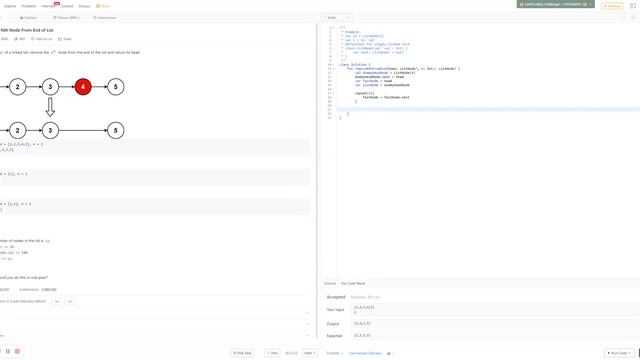Click the Premium button
640x360 pixels.
tap(612, 6)
